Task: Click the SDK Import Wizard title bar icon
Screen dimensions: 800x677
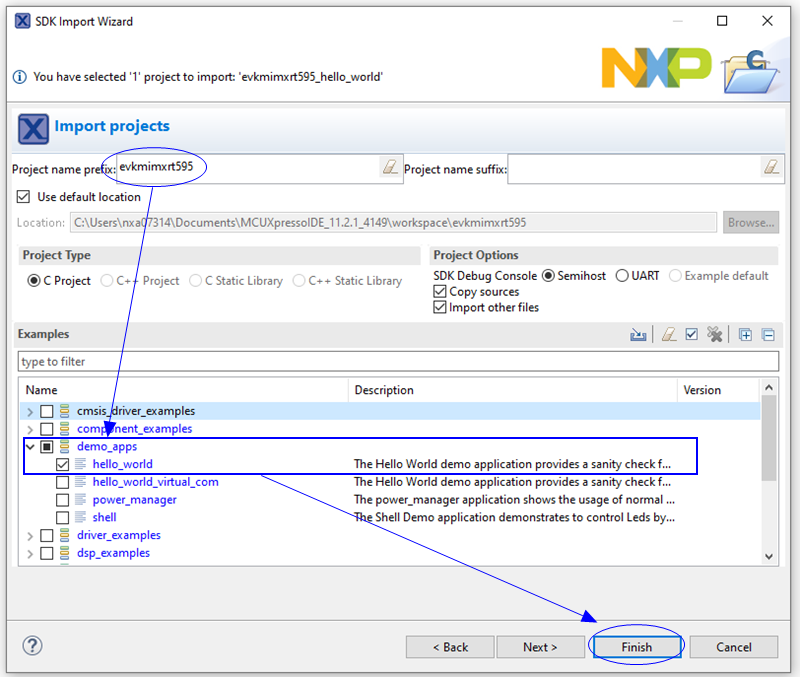Action: point(22,21)
